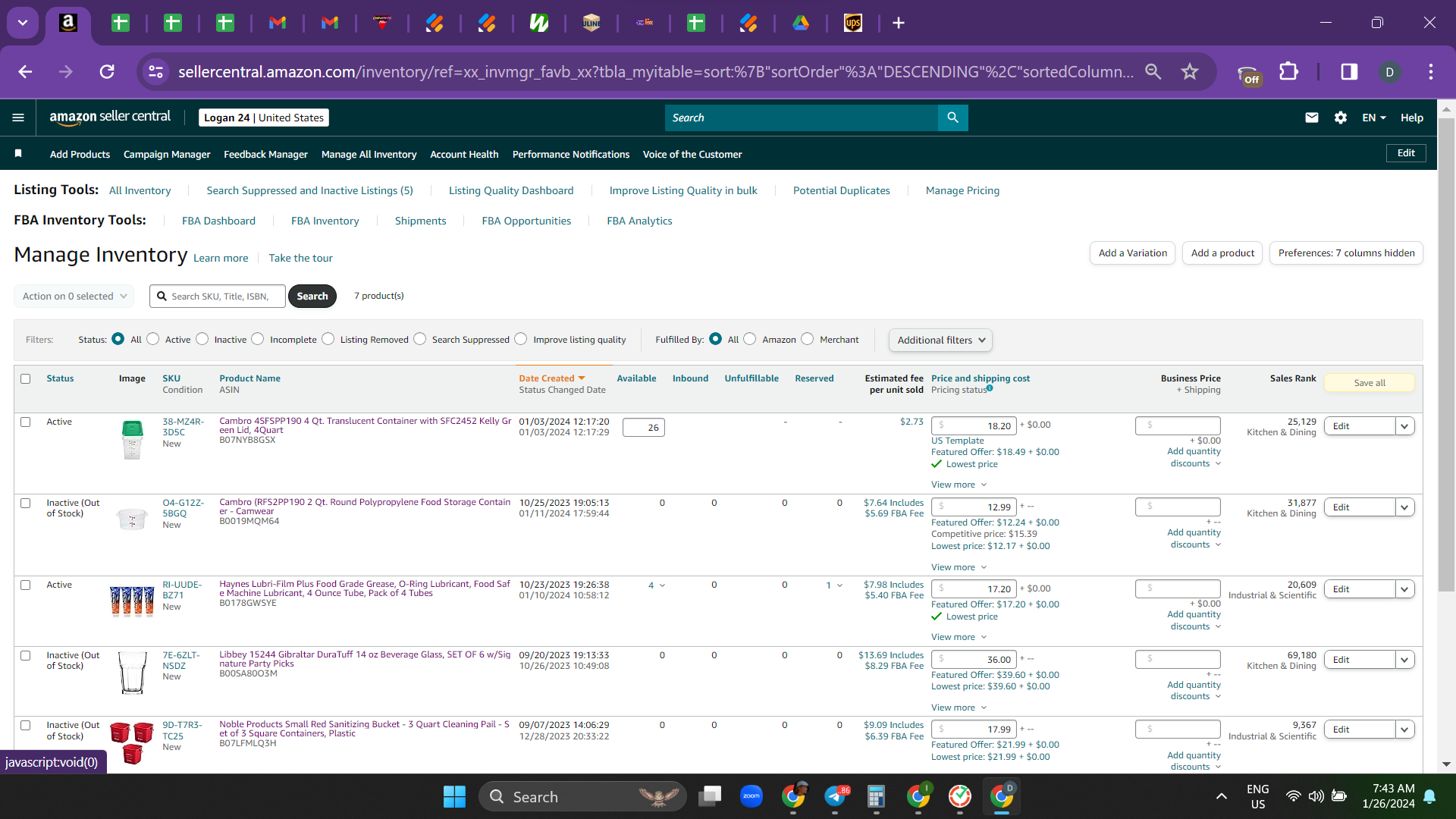The height and width of the screenshot is (819, 1456).
Task: Click the magnifier search button in header
Action: tap(953, 118)
